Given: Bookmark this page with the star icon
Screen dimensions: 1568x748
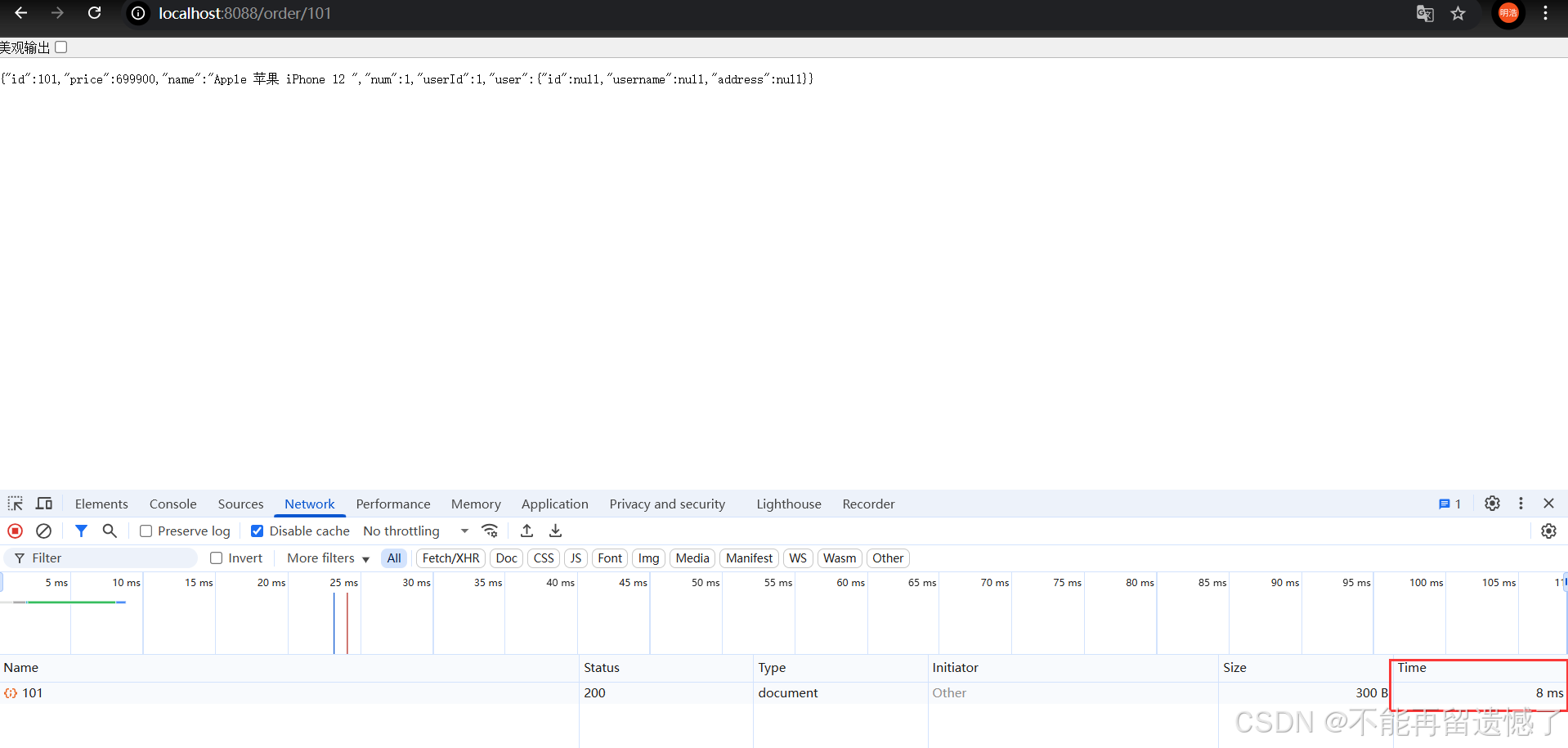Looking at the screenshot, I should [x=1458, y=13].
